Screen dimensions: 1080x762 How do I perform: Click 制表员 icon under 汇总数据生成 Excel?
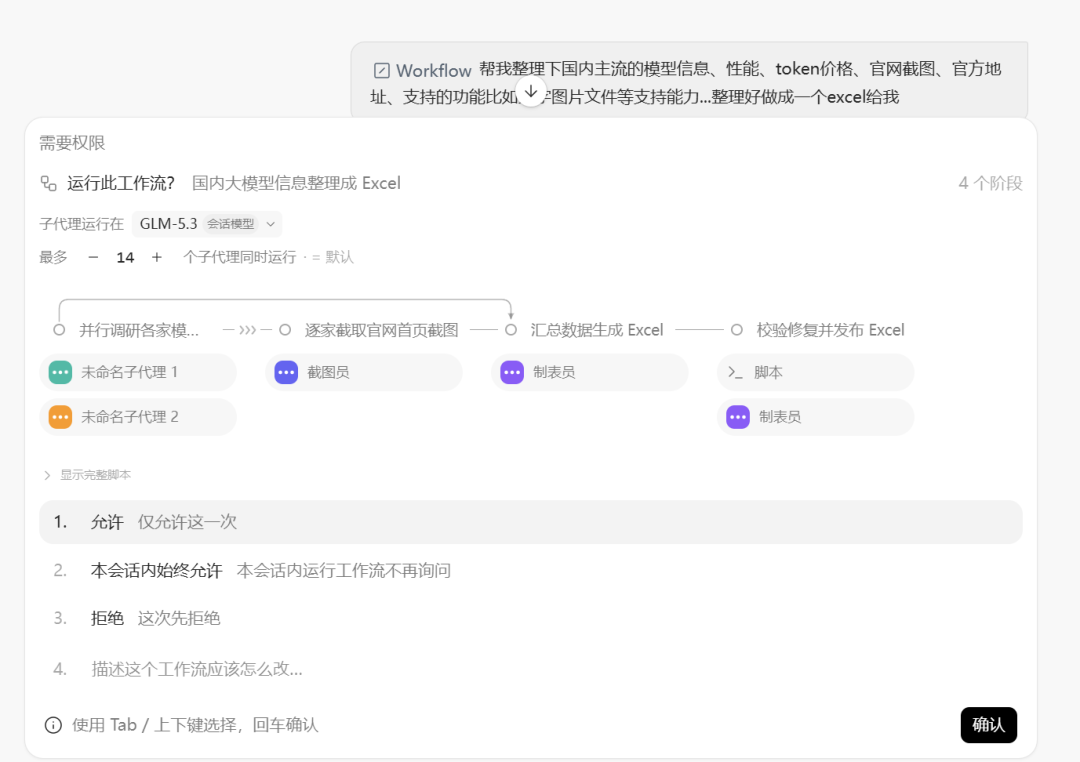(512, 372)
